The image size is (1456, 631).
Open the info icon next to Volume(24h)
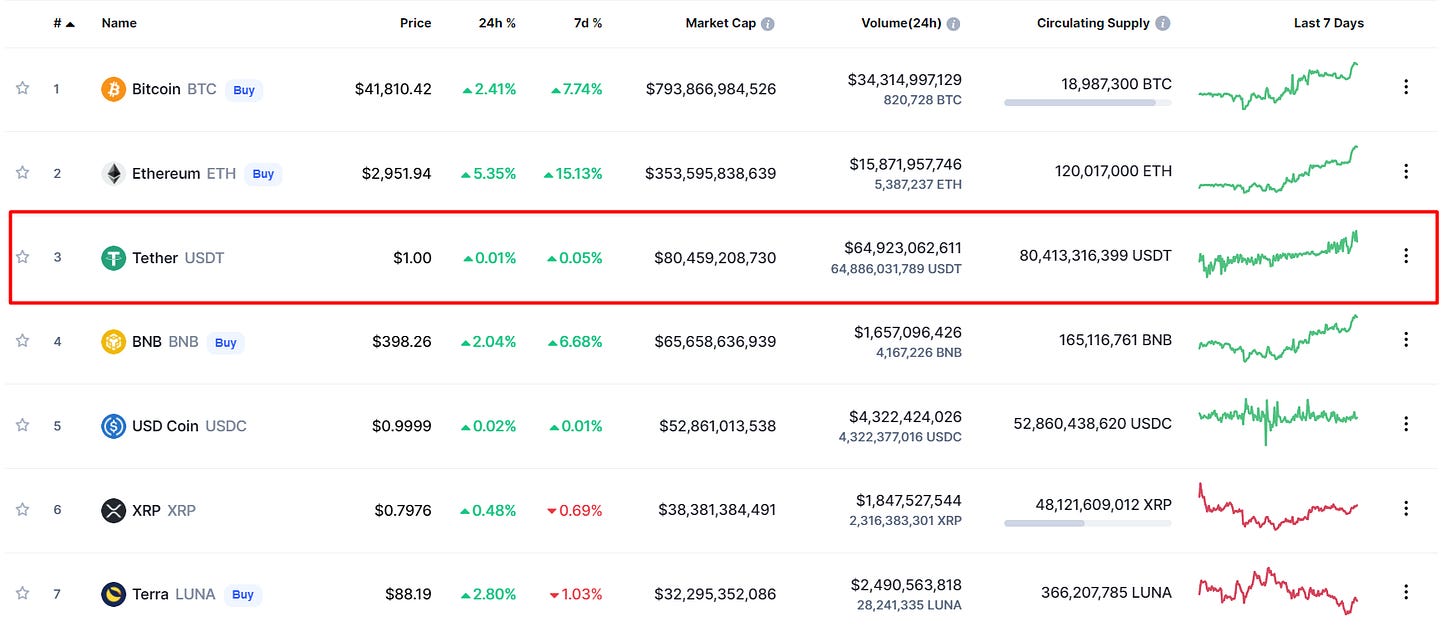pyautogui.click(x=954, y=23)
